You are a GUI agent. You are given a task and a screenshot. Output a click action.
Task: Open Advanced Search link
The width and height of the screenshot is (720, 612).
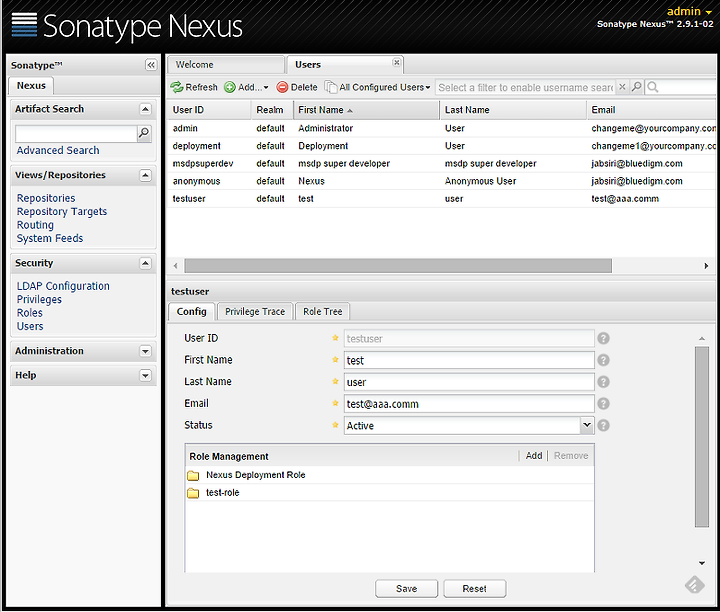tap(58, 151)
